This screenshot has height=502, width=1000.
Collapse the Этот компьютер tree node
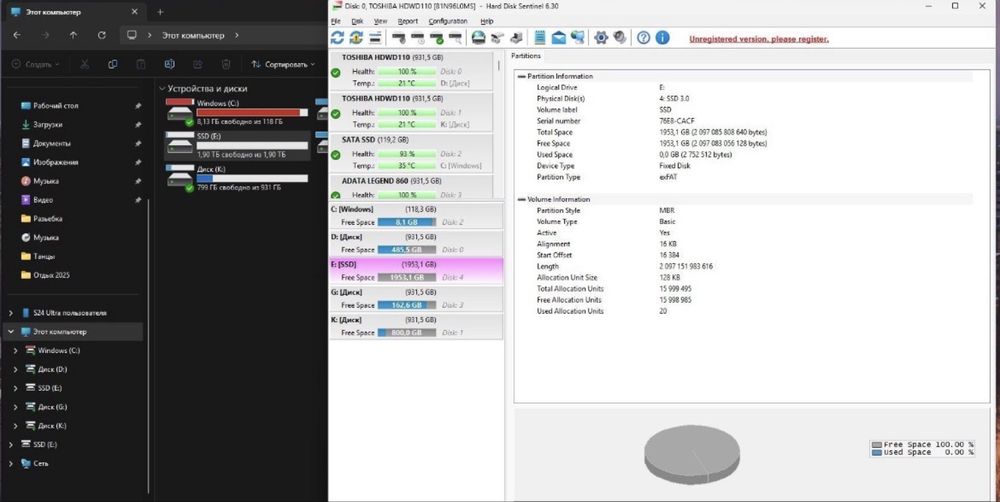[11, 332]
